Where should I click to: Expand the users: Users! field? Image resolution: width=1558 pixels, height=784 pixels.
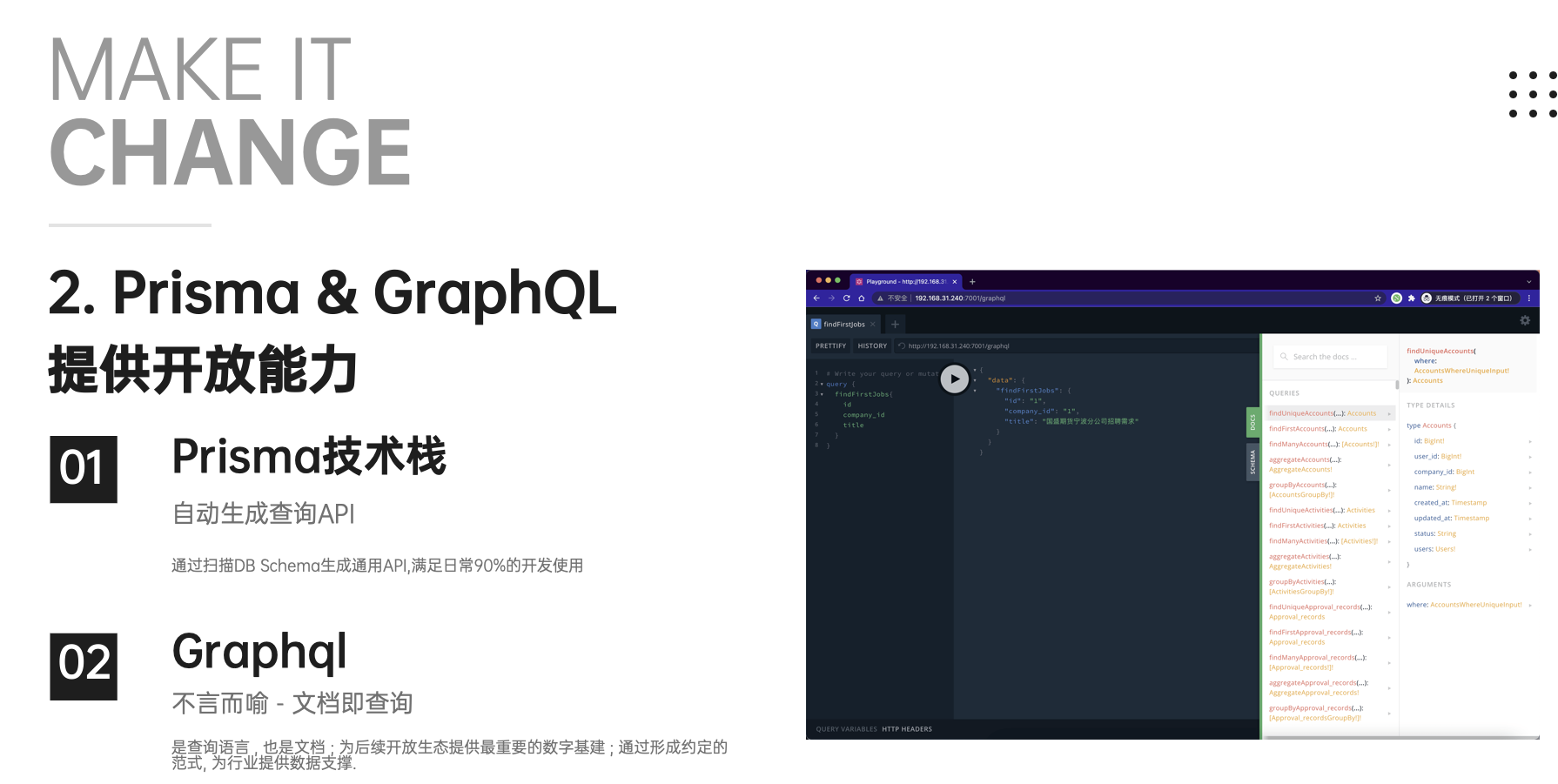pyautogui.click(x=1469, y=549)
